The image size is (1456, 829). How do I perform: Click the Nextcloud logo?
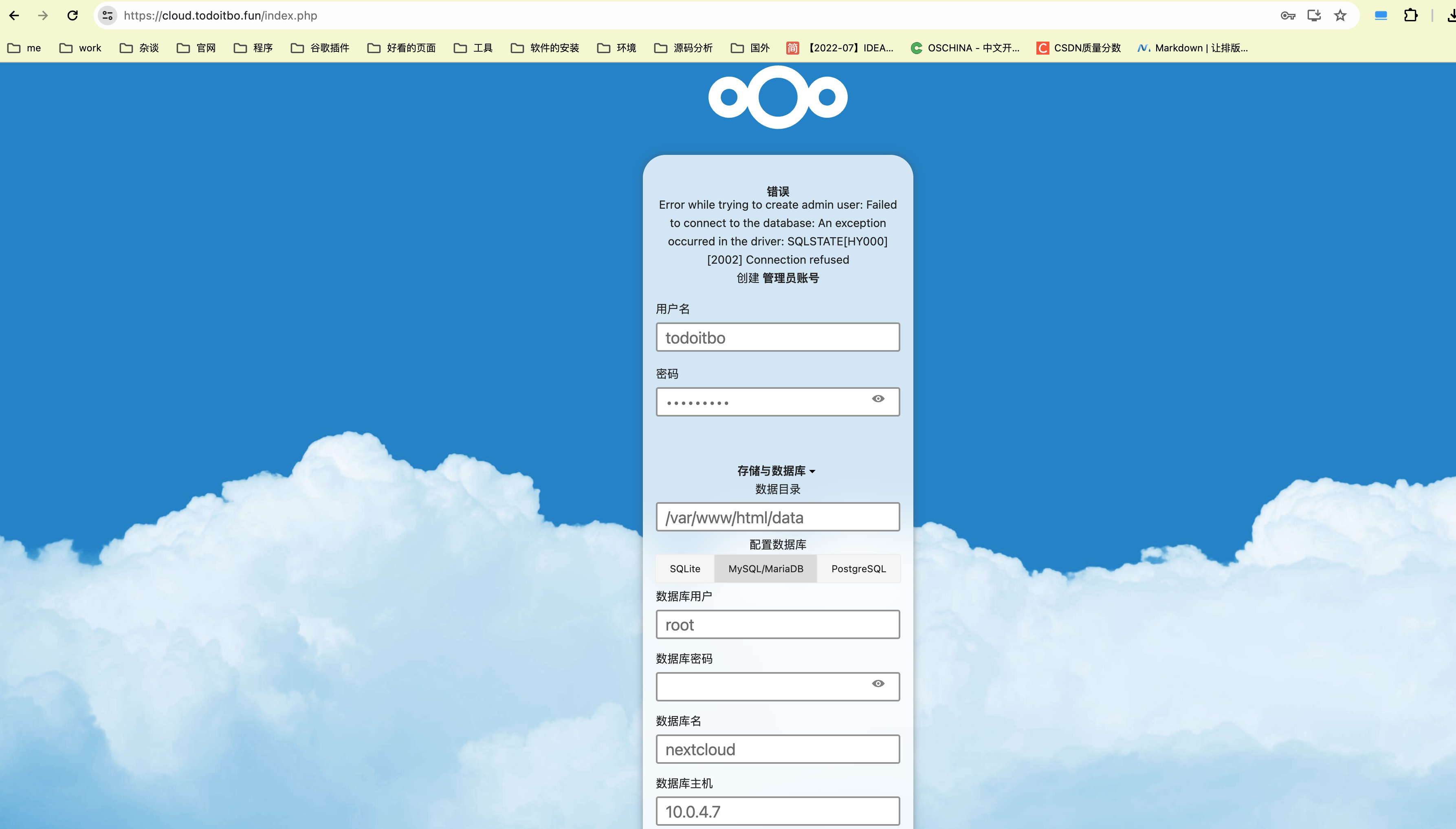(x=778, y=97)
